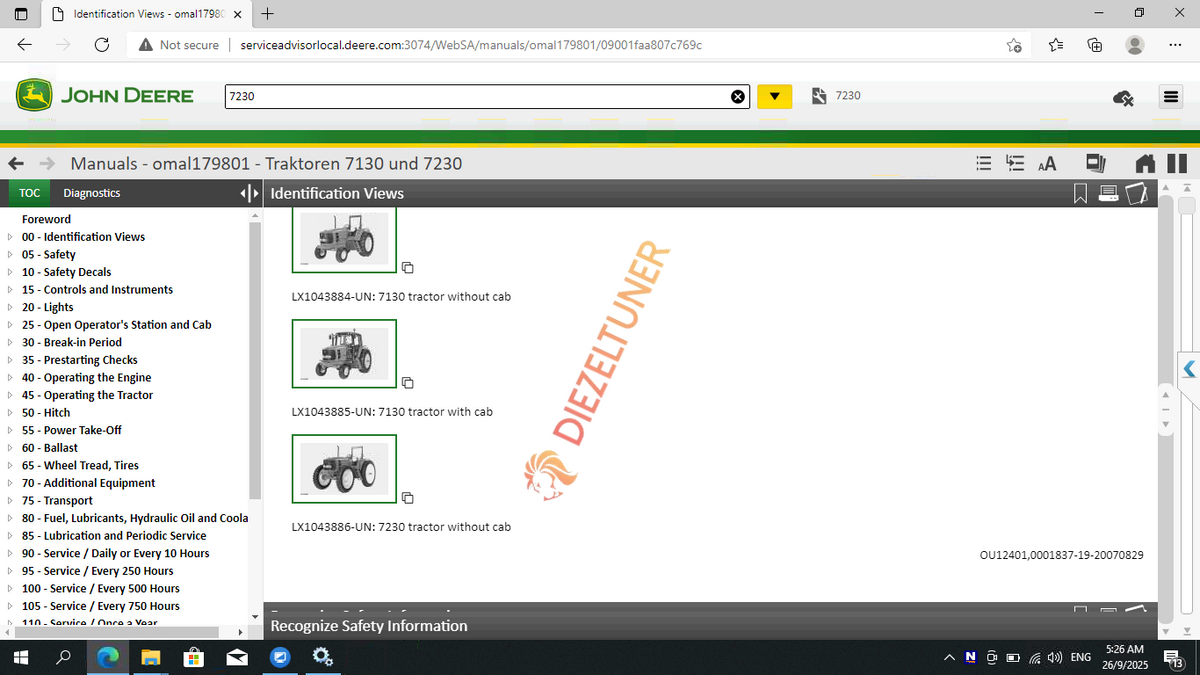Change text size with AA icon

coord(1047,164)
